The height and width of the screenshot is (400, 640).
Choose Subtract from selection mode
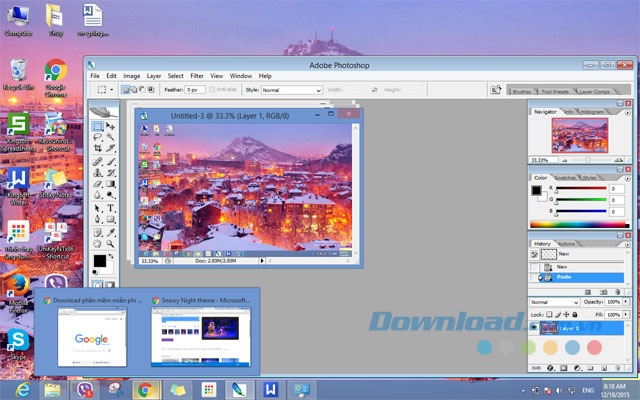[142, 89]
